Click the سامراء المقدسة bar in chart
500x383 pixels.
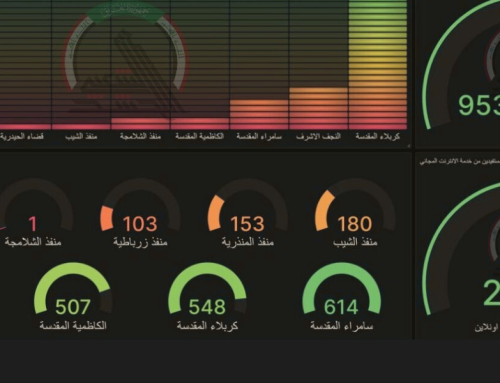click(259, 114)
